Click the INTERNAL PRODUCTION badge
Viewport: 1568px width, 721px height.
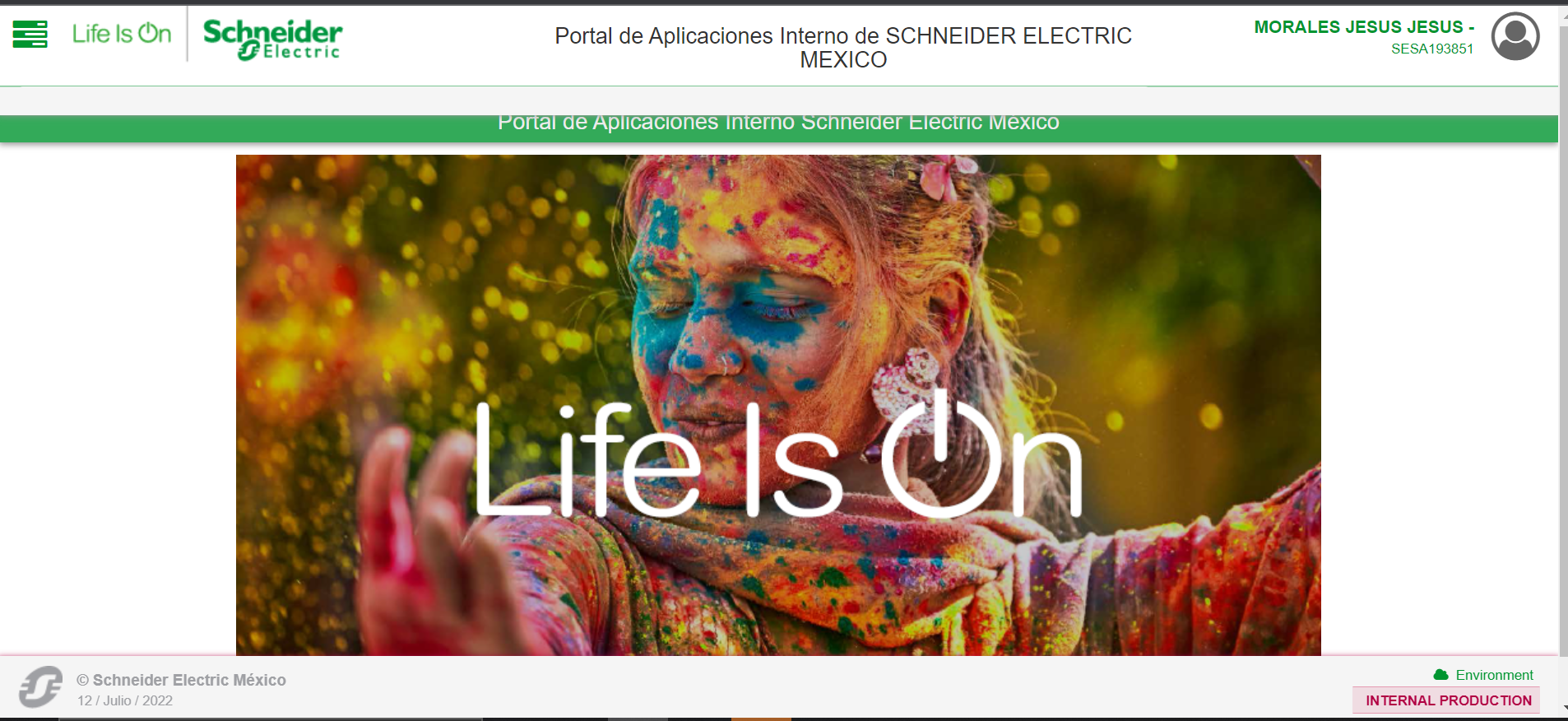[x=1446, y=700]
